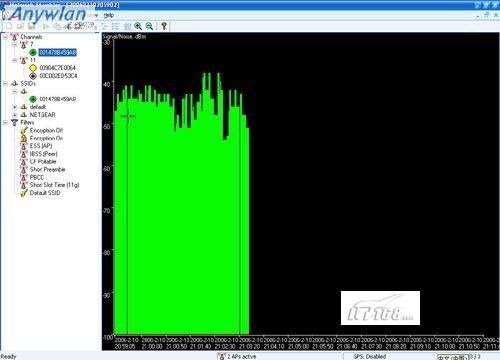
Task: Click the green start scanning arrow
Action: pyautogui.click(x=46, y=26)
